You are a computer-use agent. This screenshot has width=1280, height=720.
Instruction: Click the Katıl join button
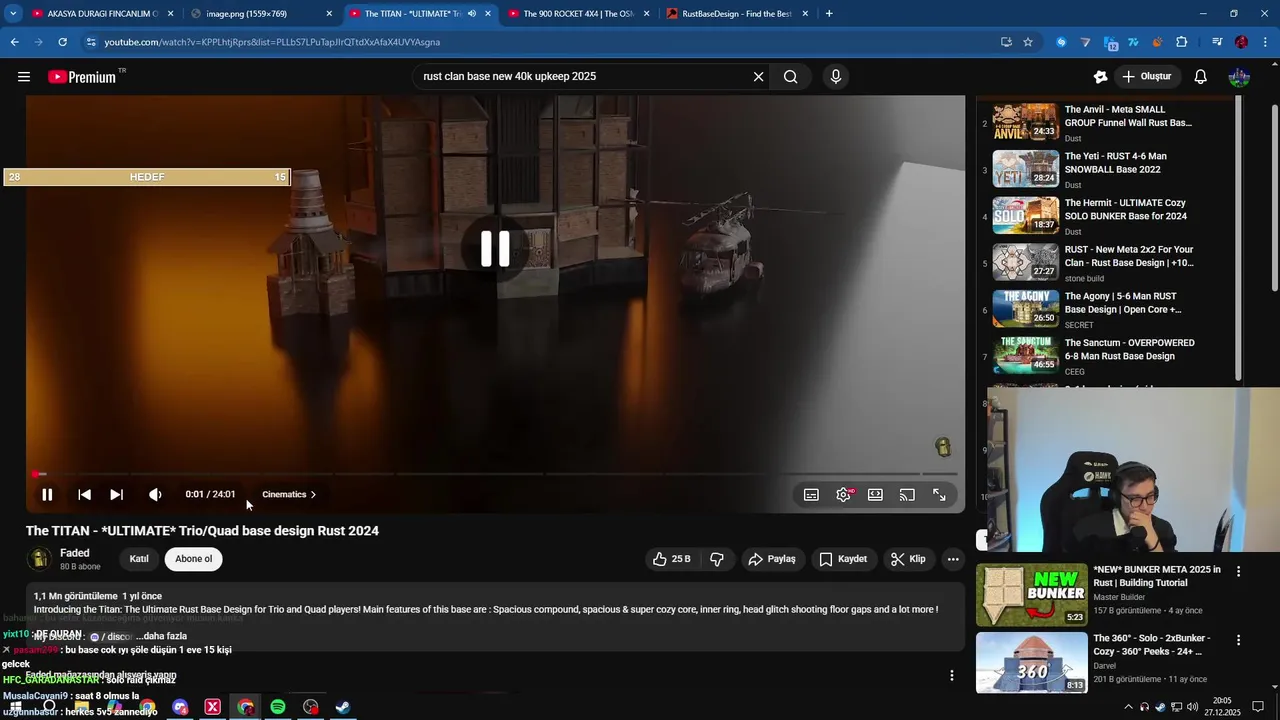(139, 559)
